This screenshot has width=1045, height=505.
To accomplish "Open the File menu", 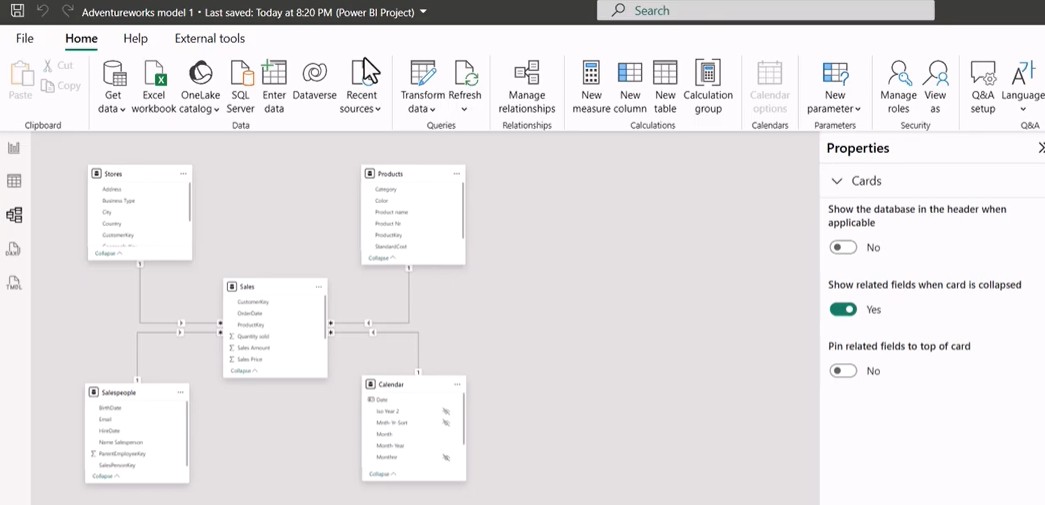I will pos(24,38).
